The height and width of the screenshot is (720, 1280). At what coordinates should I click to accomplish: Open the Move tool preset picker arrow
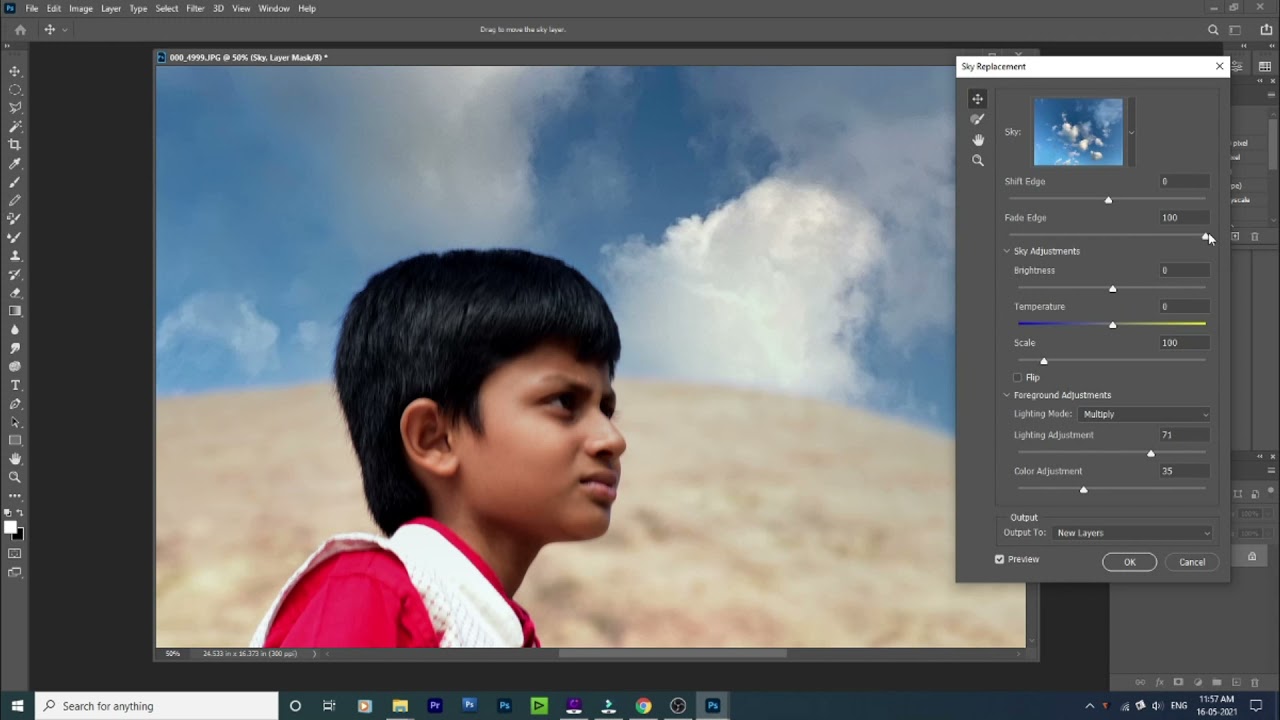pos(65,30)
